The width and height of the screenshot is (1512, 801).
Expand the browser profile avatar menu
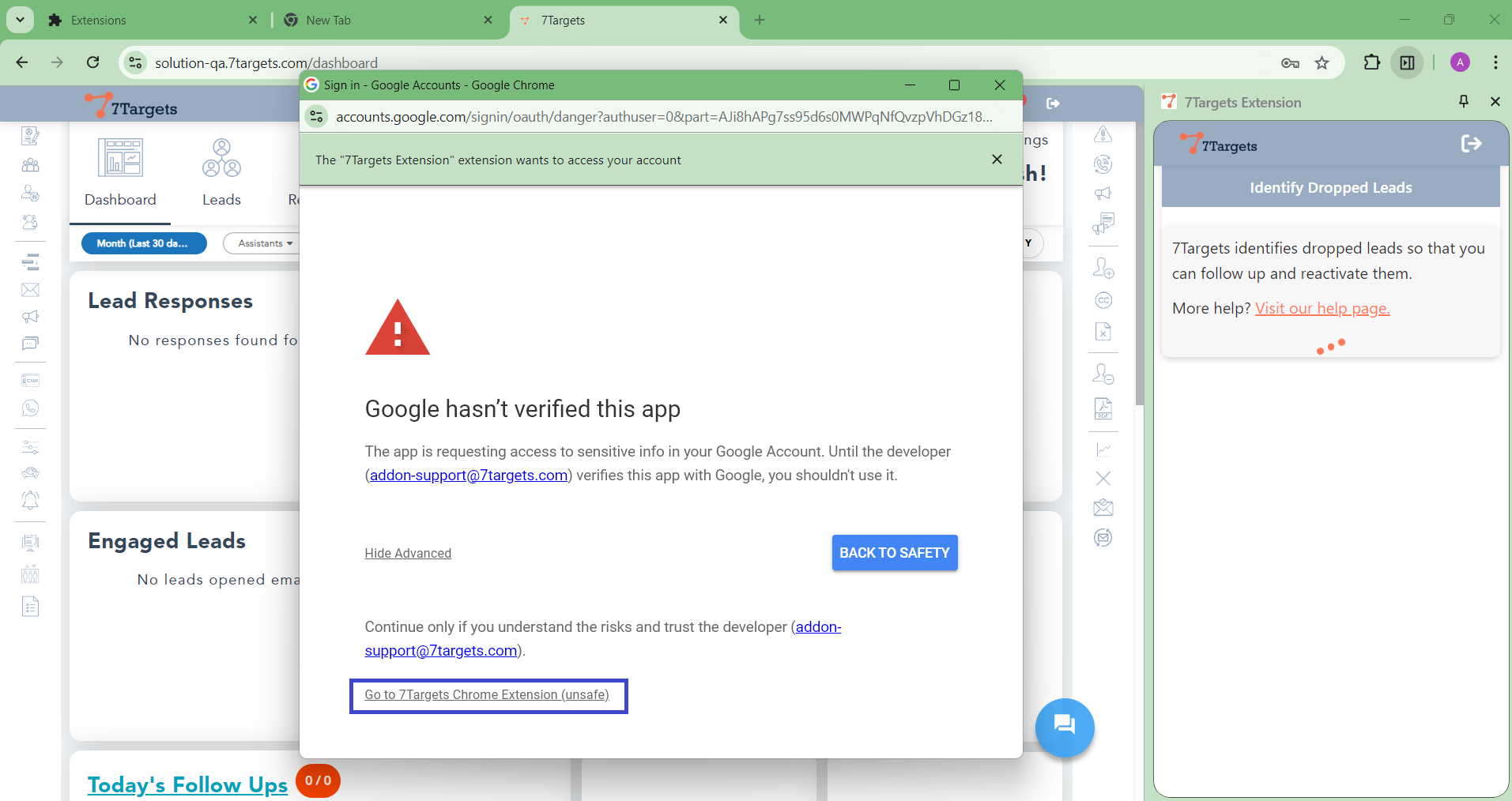(1460, 62)
